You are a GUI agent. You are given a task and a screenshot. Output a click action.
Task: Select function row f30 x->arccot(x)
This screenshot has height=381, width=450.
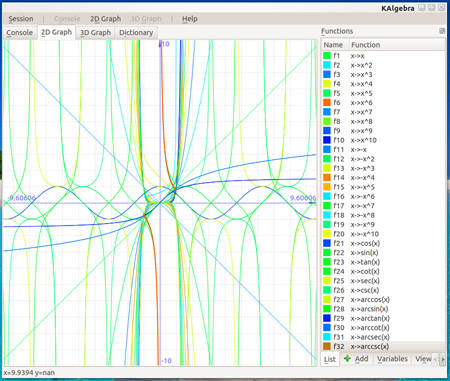[x=383, y=327]
